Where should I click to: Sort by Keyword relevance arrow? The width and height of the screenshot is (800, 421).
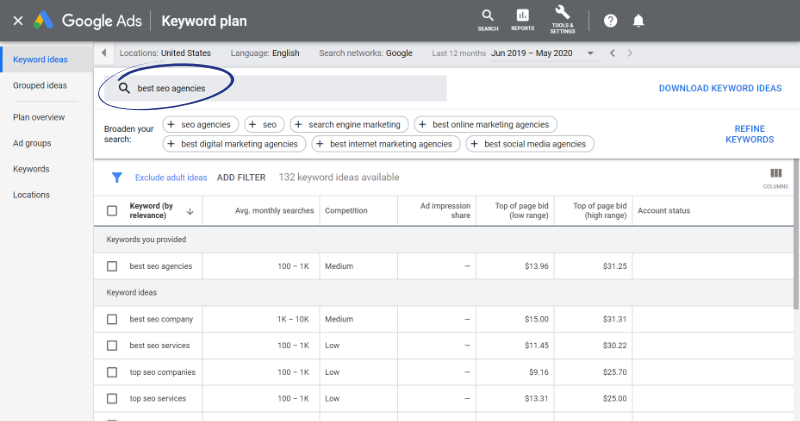pyautogui.click(x=189, y=210)
